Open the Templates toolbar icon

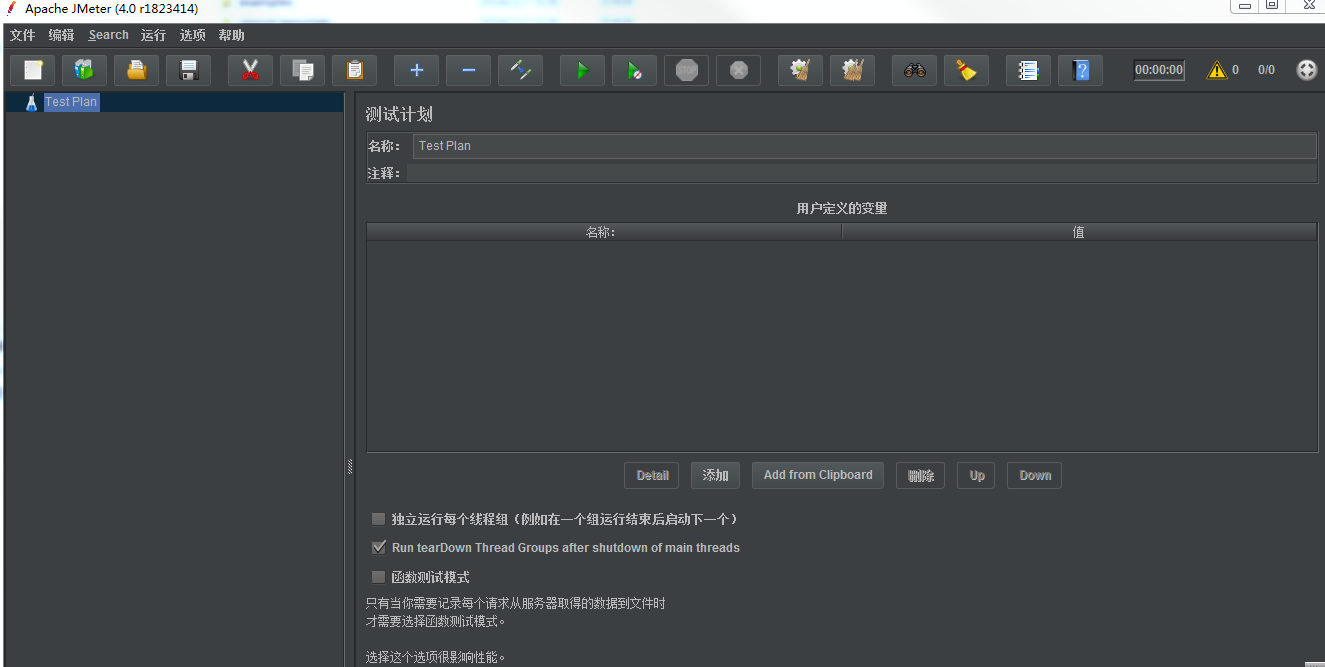(85, 70)
